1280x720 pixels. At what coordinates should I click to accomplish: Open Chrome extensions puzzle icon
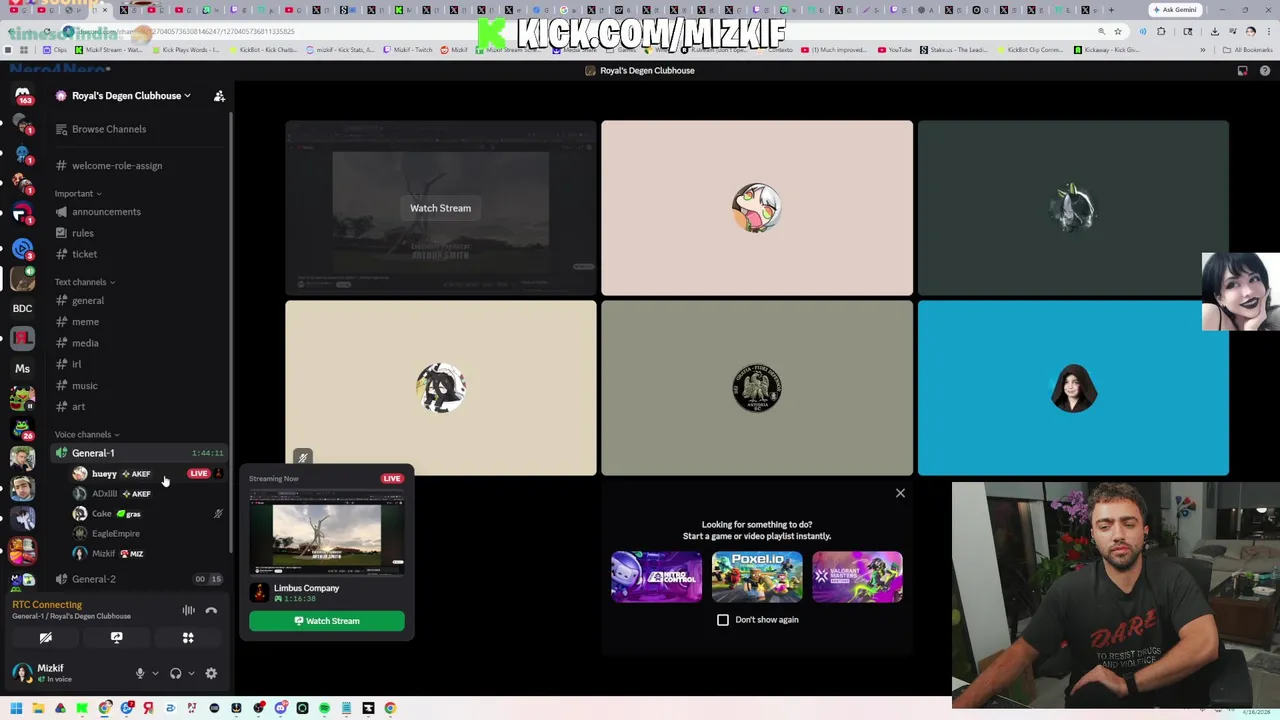pyautogui.click(x=1161, y=31)
